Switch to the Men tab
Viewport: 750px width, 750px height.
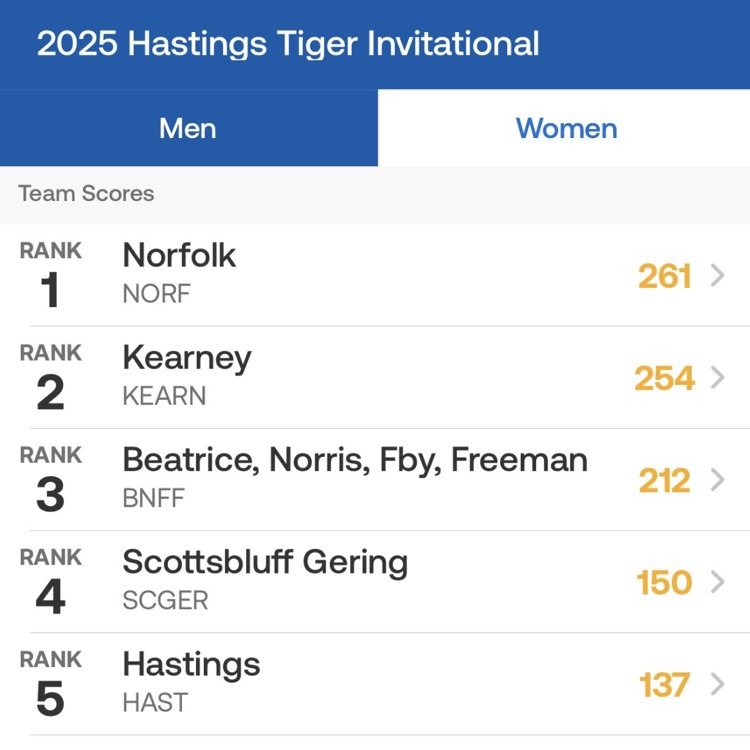(x=188, y=128)
